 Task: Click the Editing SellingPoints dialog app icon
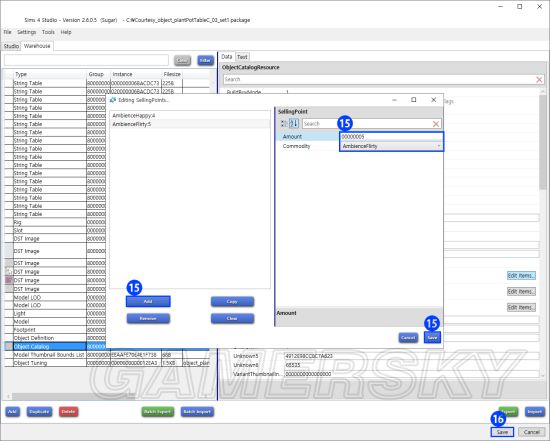click(x=113, y=100)
